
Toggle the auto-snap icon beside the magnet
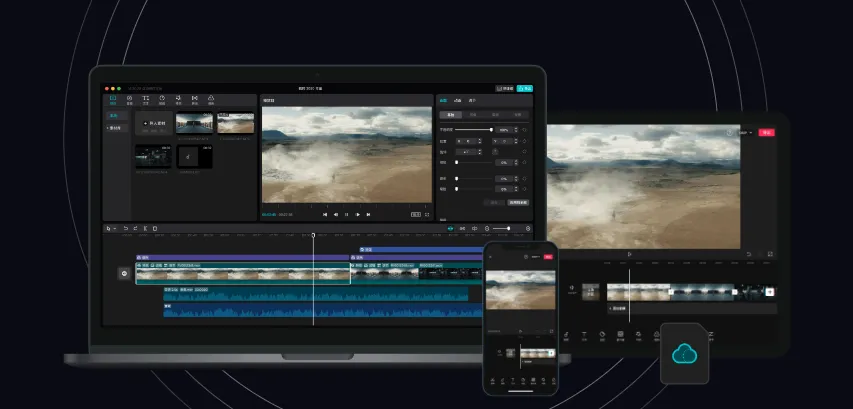pyautogui.click(x=462, y=228)
